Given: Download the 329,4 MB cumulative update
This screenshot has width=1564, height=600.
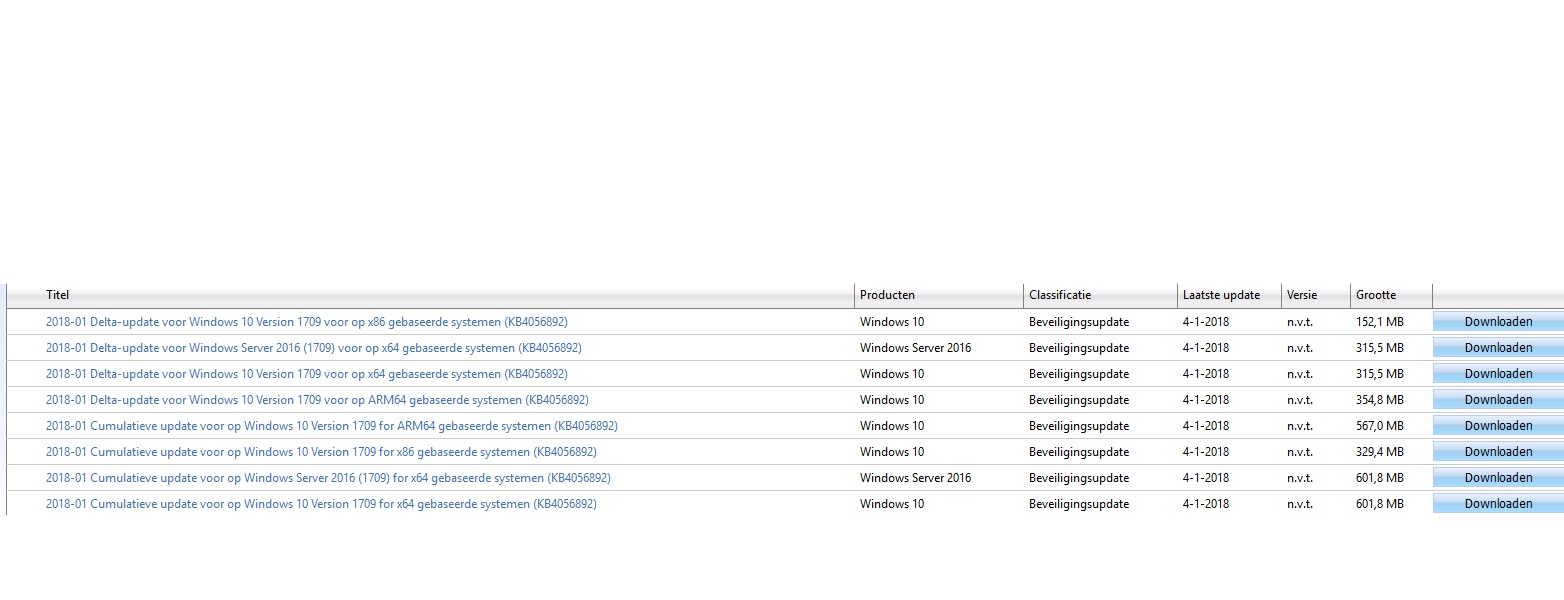Looking at the screenshot, I should click(x=1498, y=452).
